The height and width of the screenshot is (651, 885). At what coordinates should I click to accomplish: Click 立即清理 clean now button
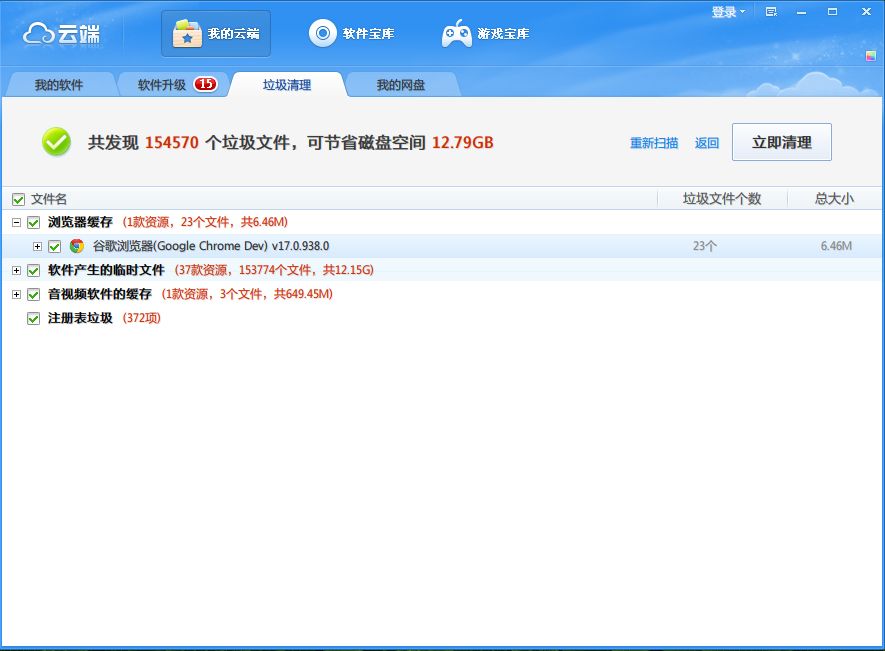[782, 142]
